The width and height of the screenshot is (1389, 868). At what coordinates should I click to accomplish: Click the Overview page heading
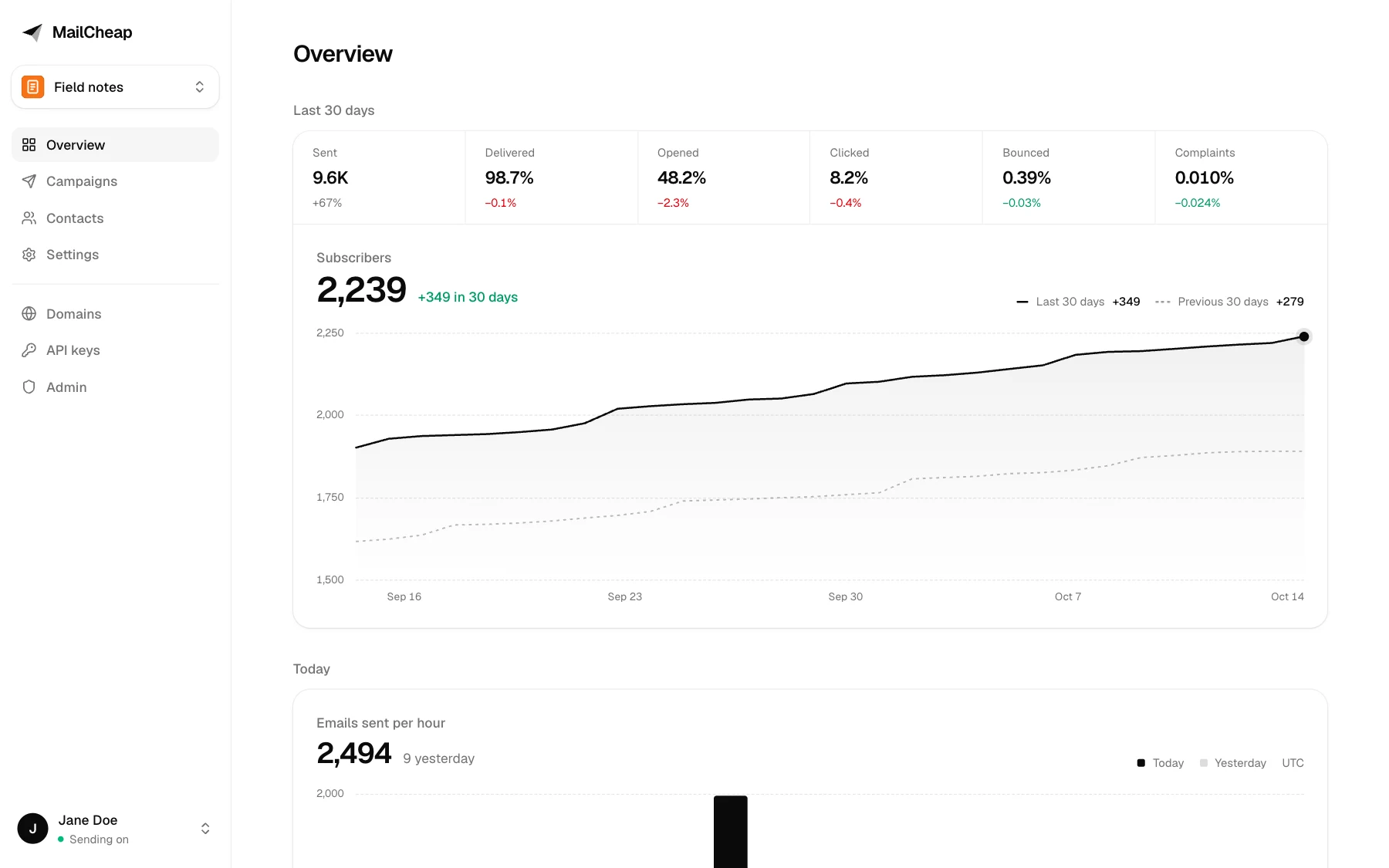[x=343, y=54]
